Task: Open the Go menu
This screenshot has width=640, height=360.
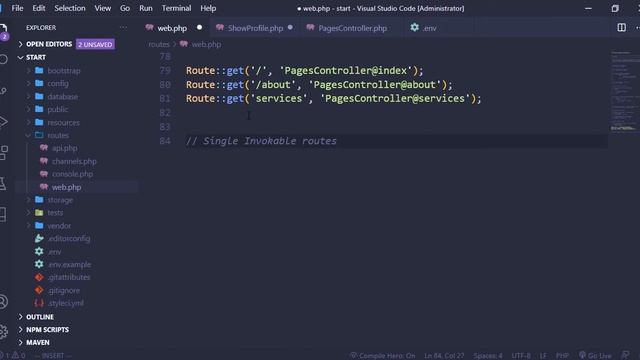Action: click(125, 8)
